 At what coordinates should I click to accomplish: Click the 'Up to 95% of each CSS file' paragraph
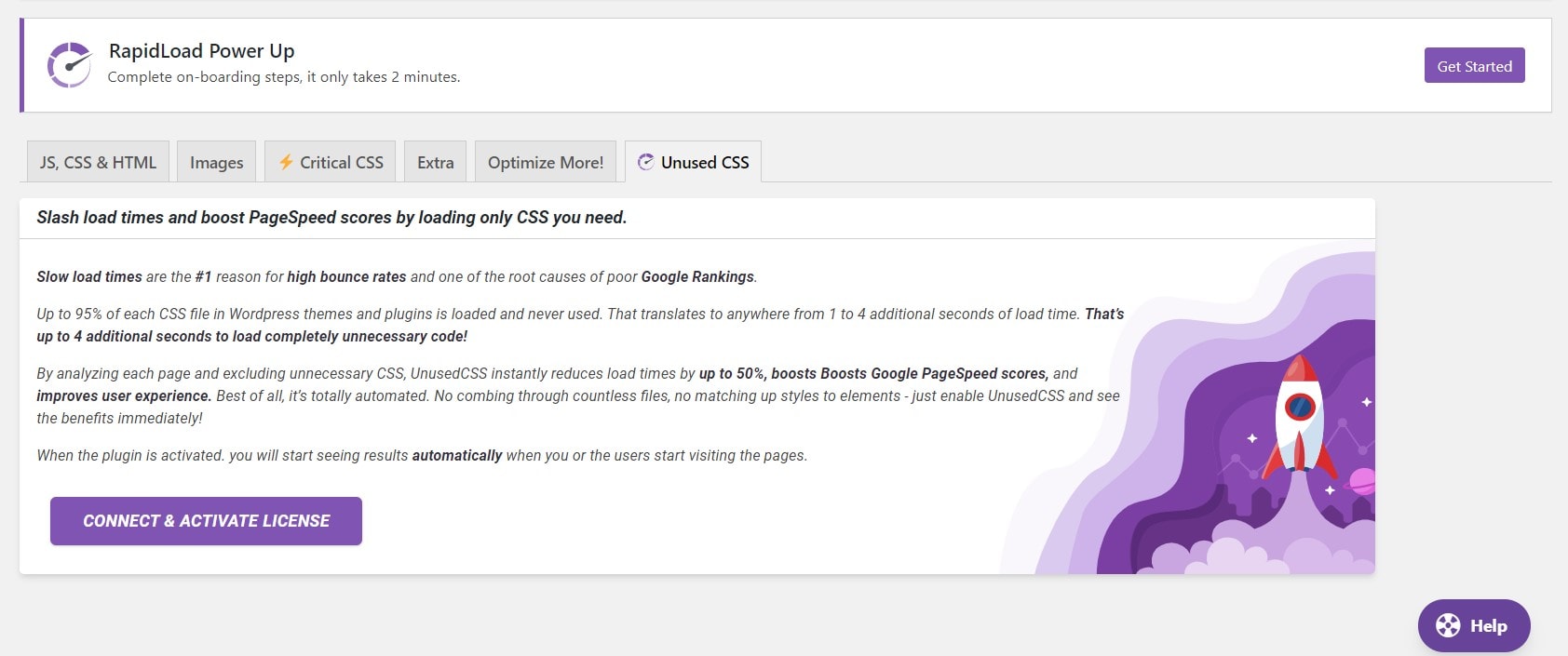pyautogui.click(x=580, y=325)
